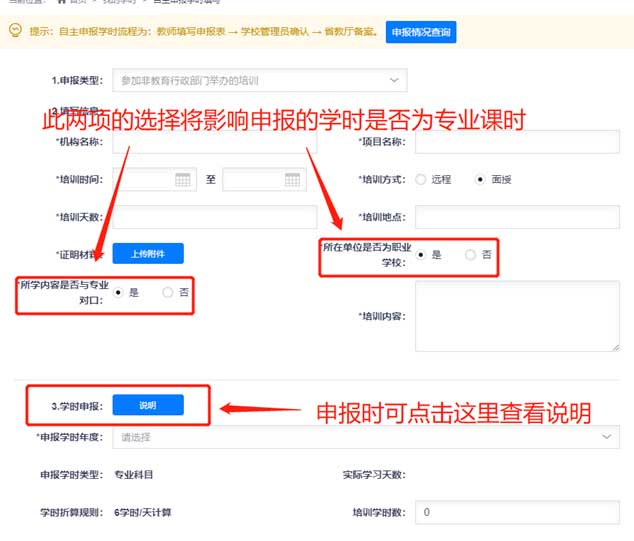The height and width of the screenshot is (541, 634).
Task: Click the blue 说明 button
Action: (x=147, y=405)
